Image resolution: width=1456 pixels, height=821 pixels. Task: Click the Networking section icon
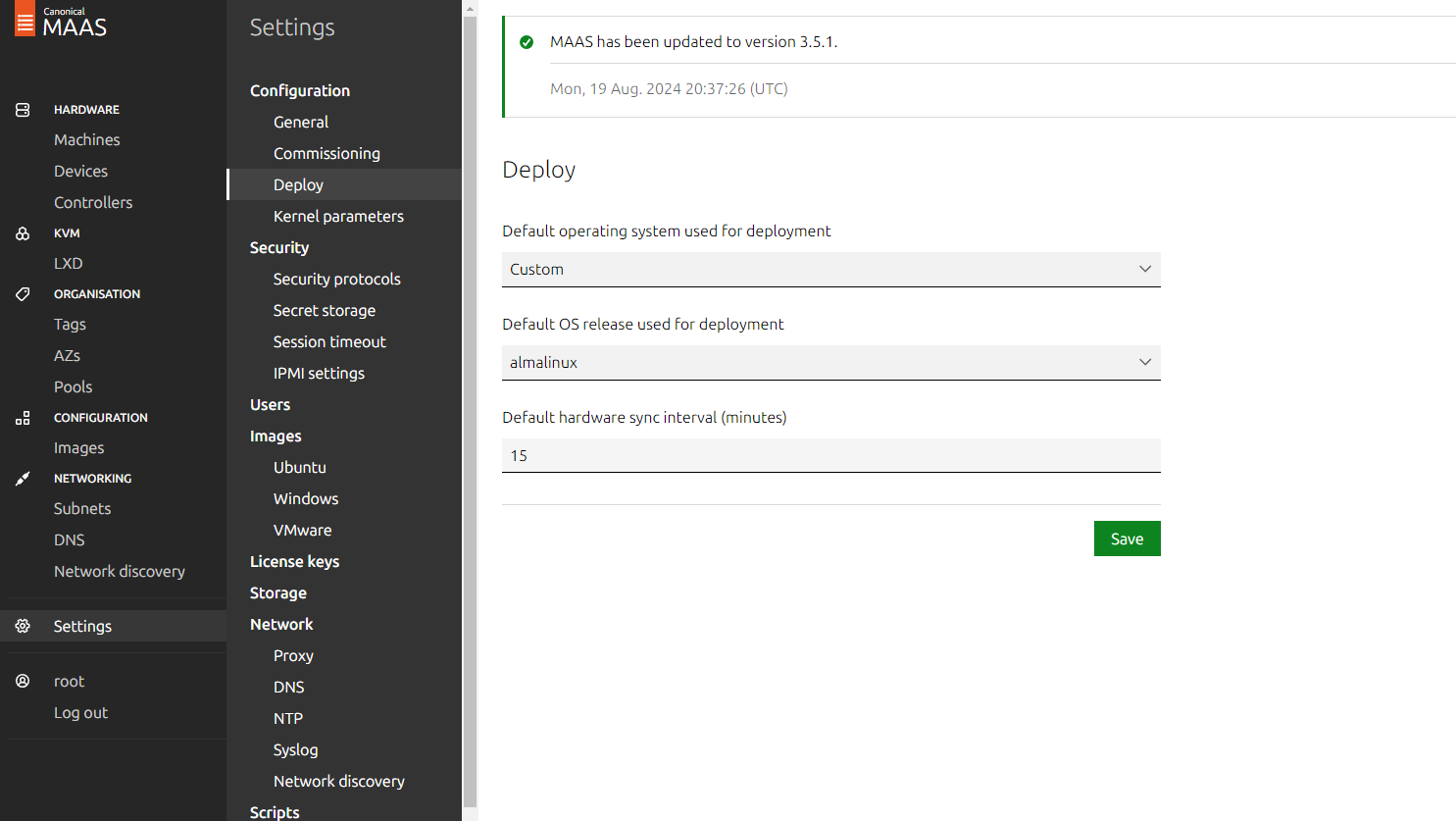tap(23, 479)
